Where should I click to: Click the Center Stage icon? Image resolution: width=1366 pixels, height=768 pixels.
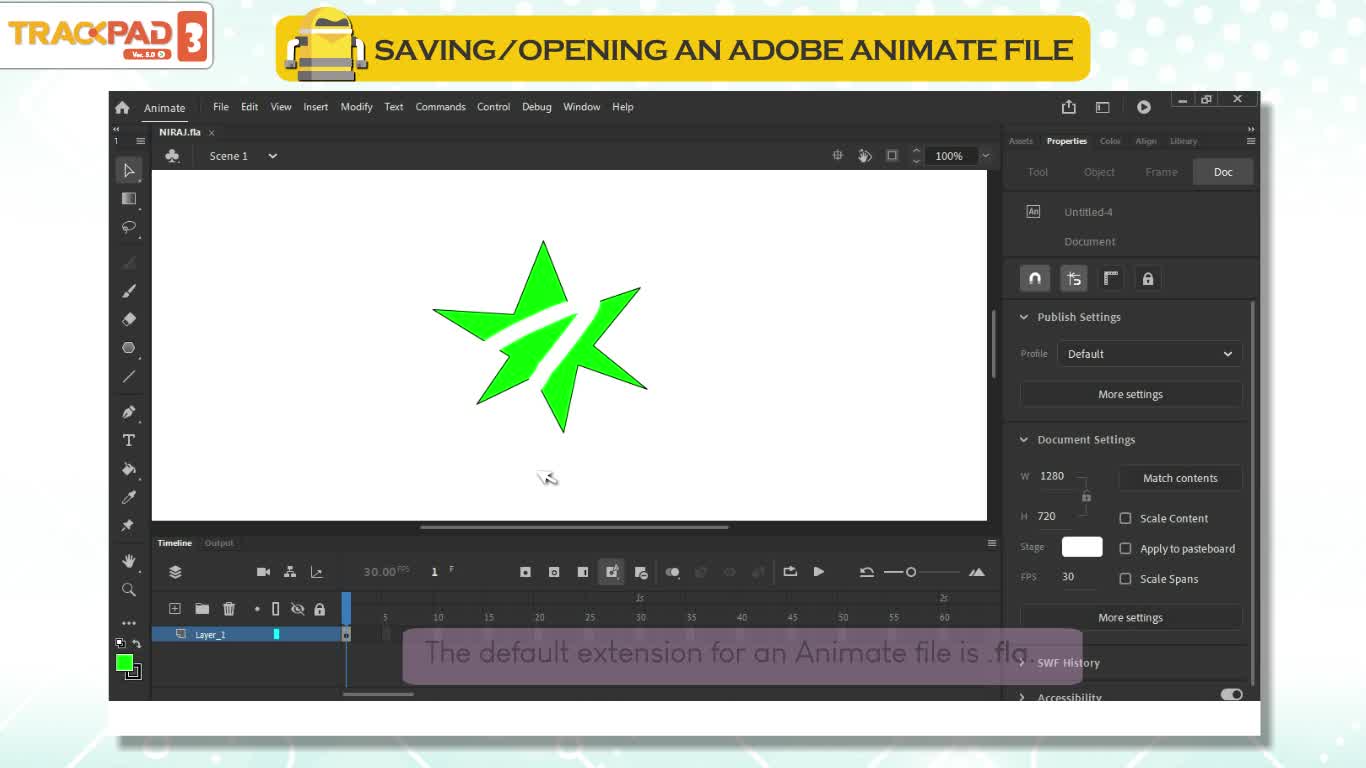[838, 156]
